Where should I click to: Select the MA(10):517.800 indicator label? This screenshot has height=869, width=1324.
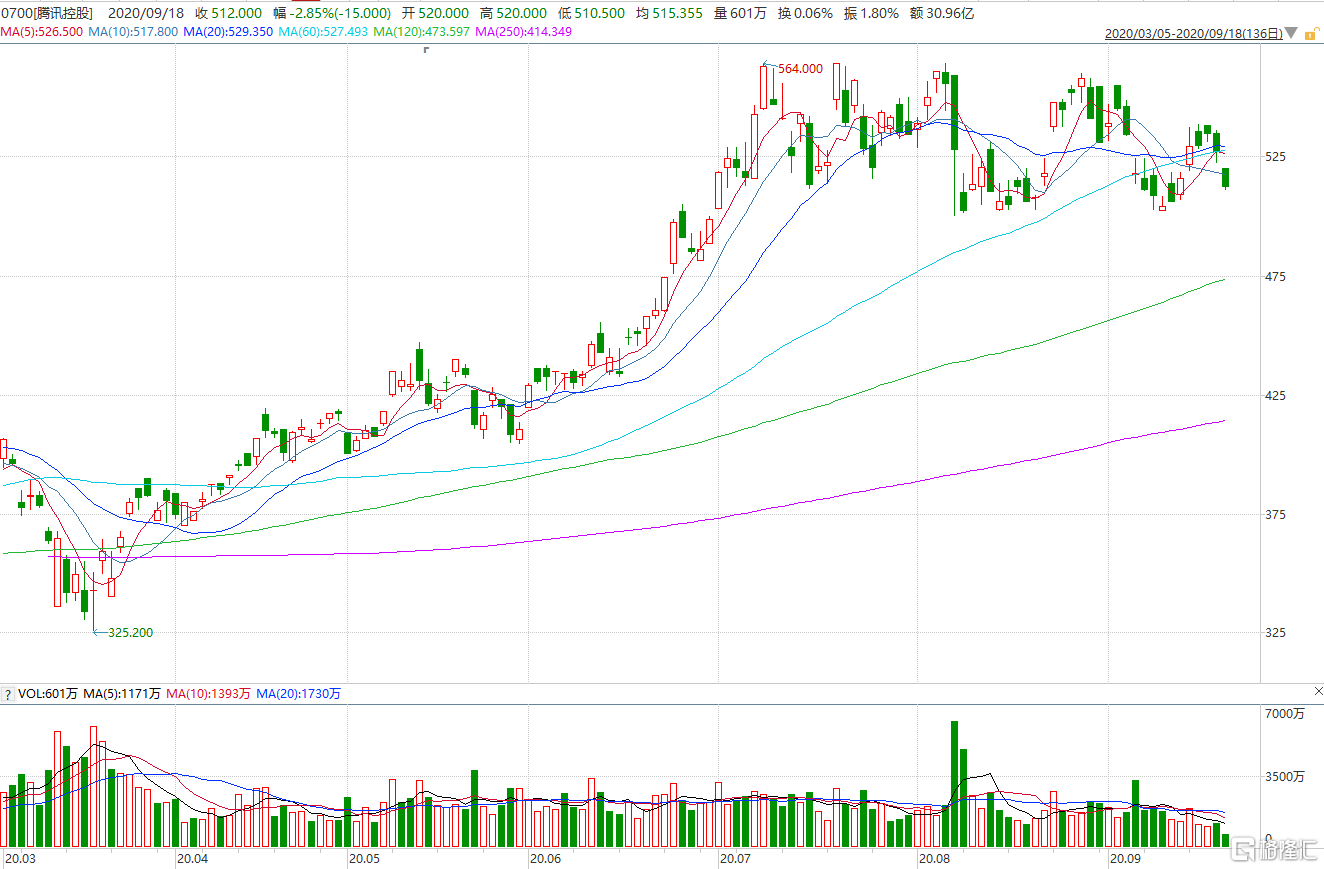click(x=134, y=33)
